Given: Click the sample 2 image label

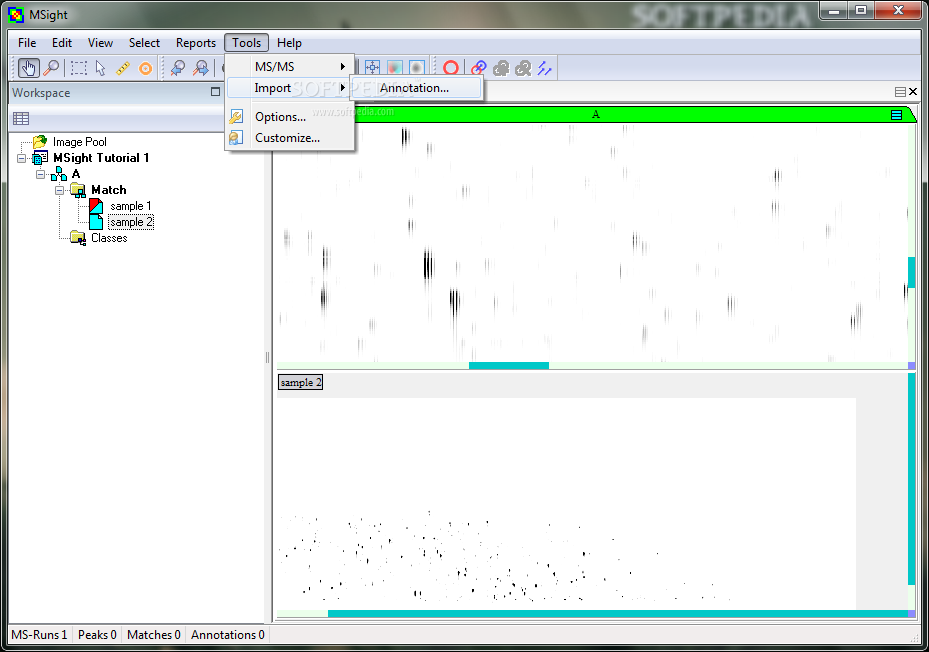Looking at the screenshot, I should 300,382.
